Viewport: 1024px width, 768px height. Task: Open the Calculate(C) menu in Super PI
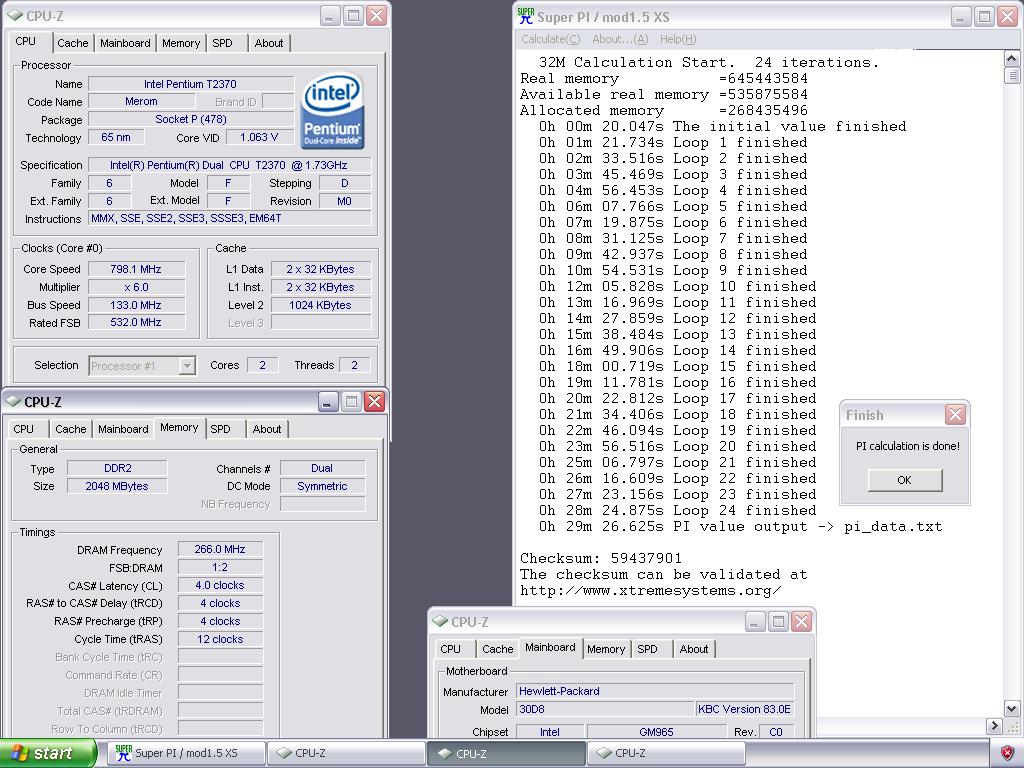[551, 39]
